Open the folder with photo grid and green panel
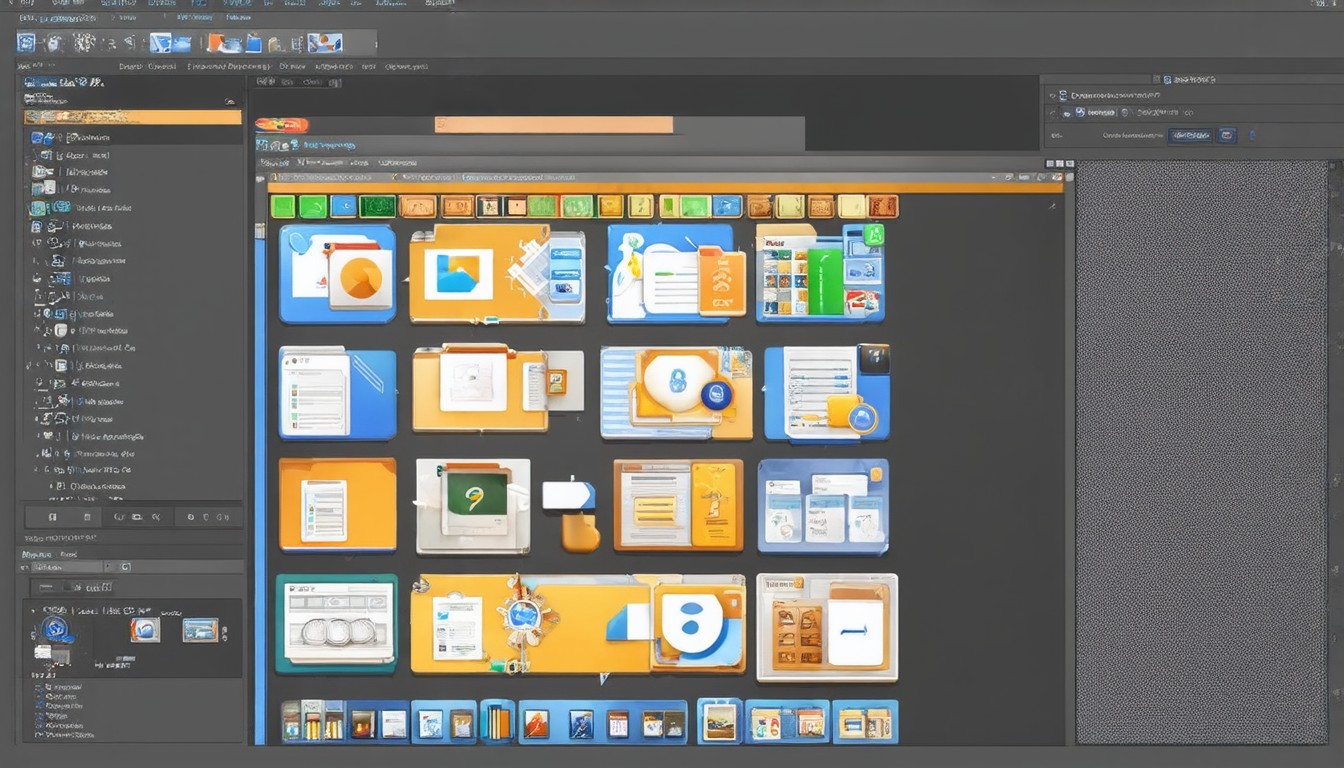Viewport: 1344px width, 768px height. point(820,272)
